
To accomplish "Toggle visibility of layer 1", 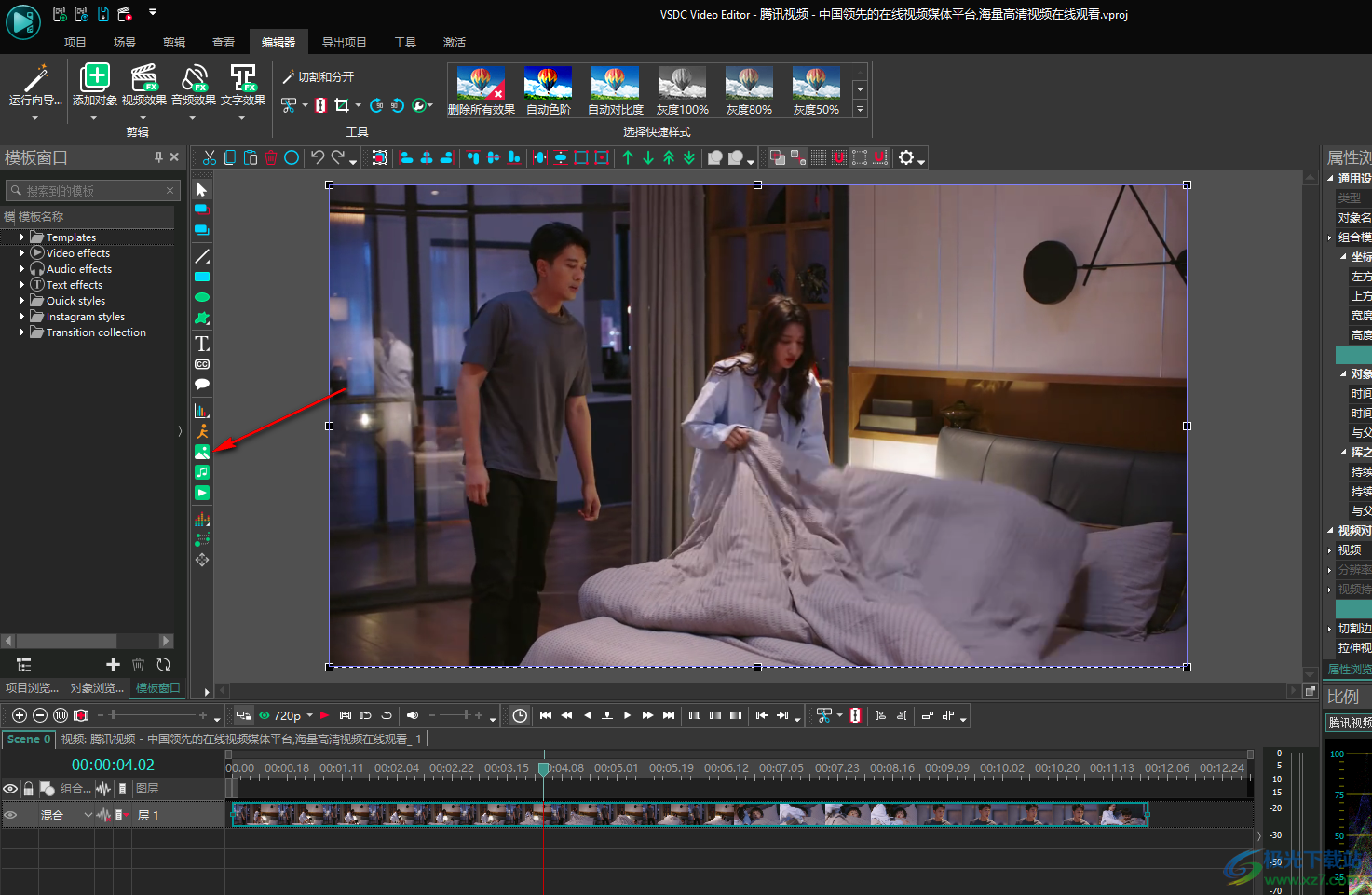I will pyautogui.click(x=10, y=815).
